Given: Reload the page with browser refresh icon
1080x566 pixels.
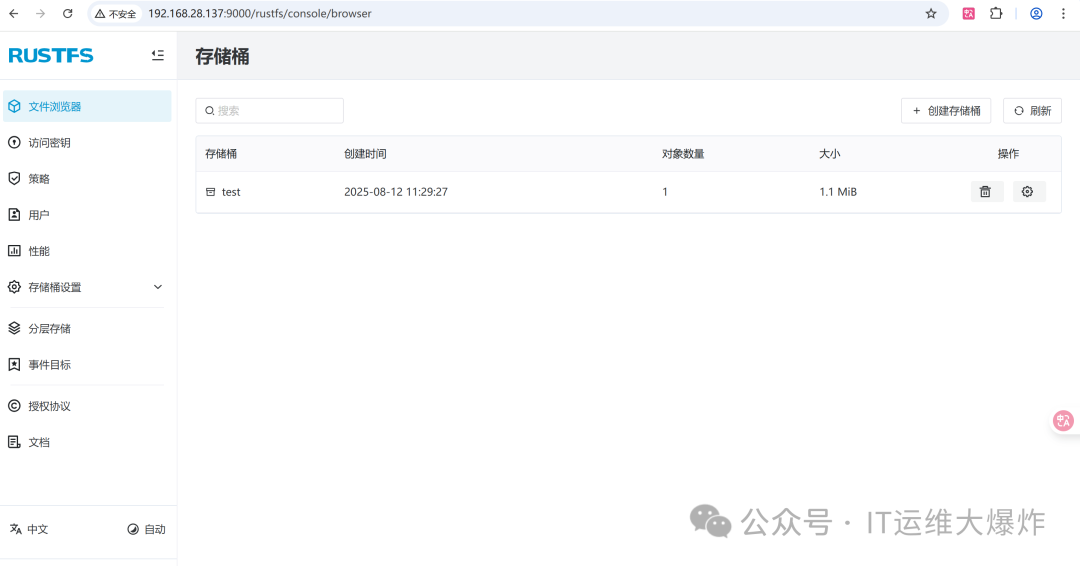Looking at the screenshot, I should 68,14.
